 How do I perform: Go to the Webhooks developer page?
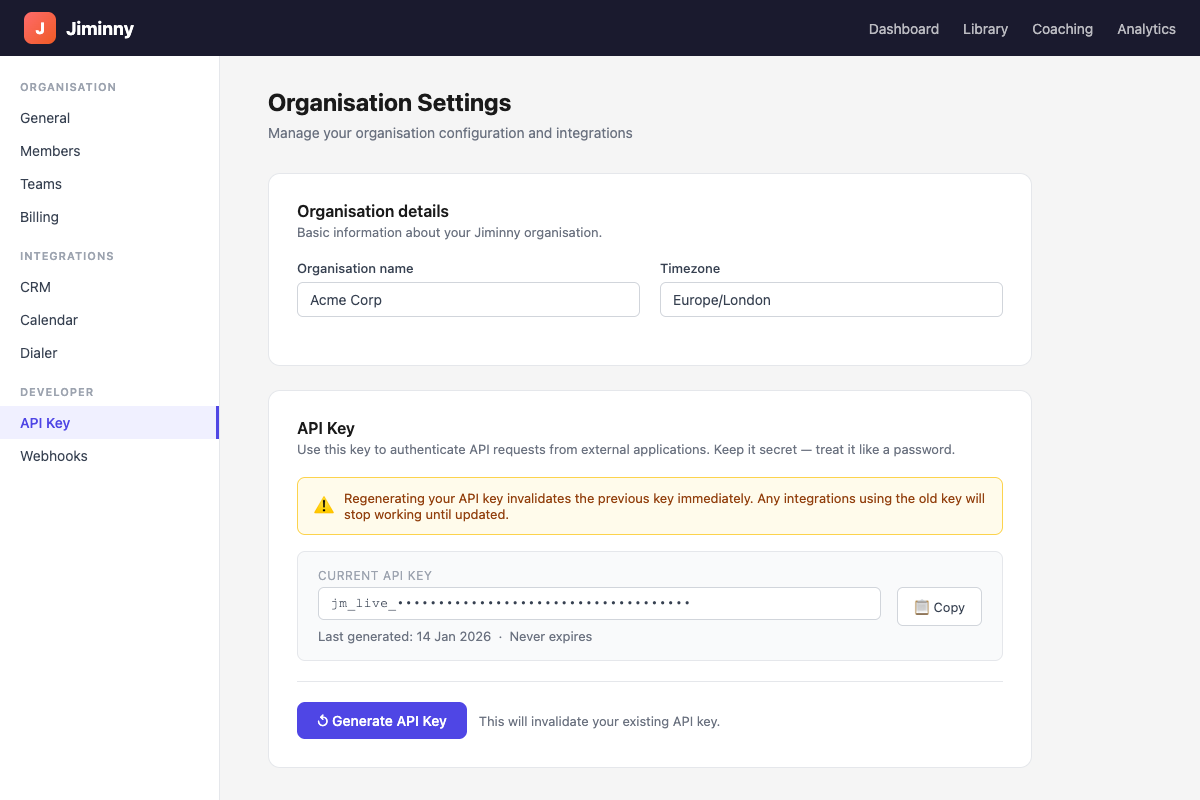pos(53,456)
